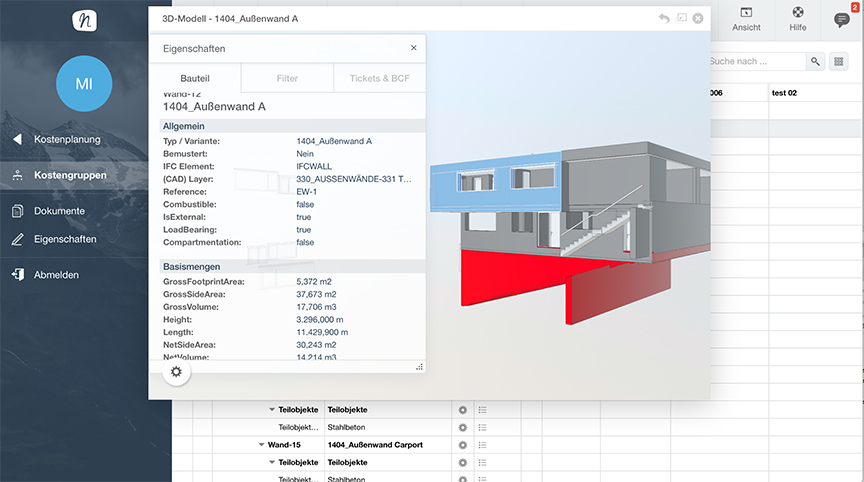Click the undo arrow in 3D-Modell header
Viewport: 864px width, 482px height.
(664, 18)
